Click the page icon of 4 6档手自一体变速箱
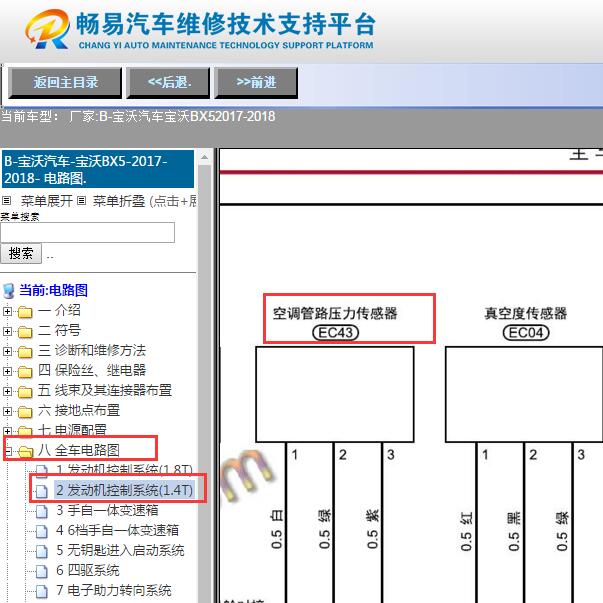The image size is (603, 603). (42, 531)
